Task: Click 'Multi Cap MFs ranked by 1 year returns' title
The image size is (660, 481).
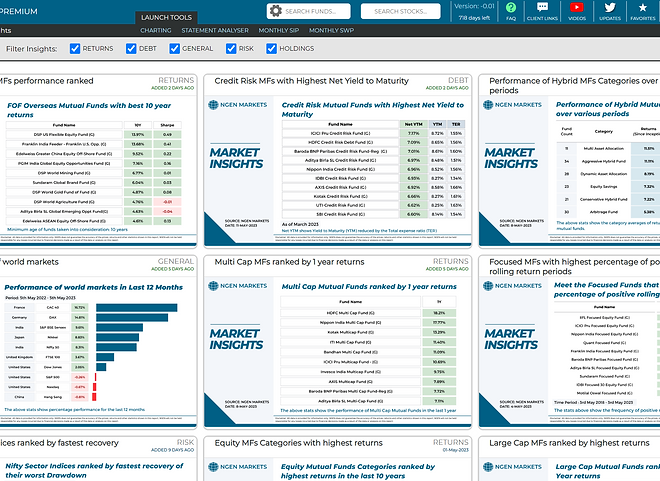Action: [x=290, y=262]
